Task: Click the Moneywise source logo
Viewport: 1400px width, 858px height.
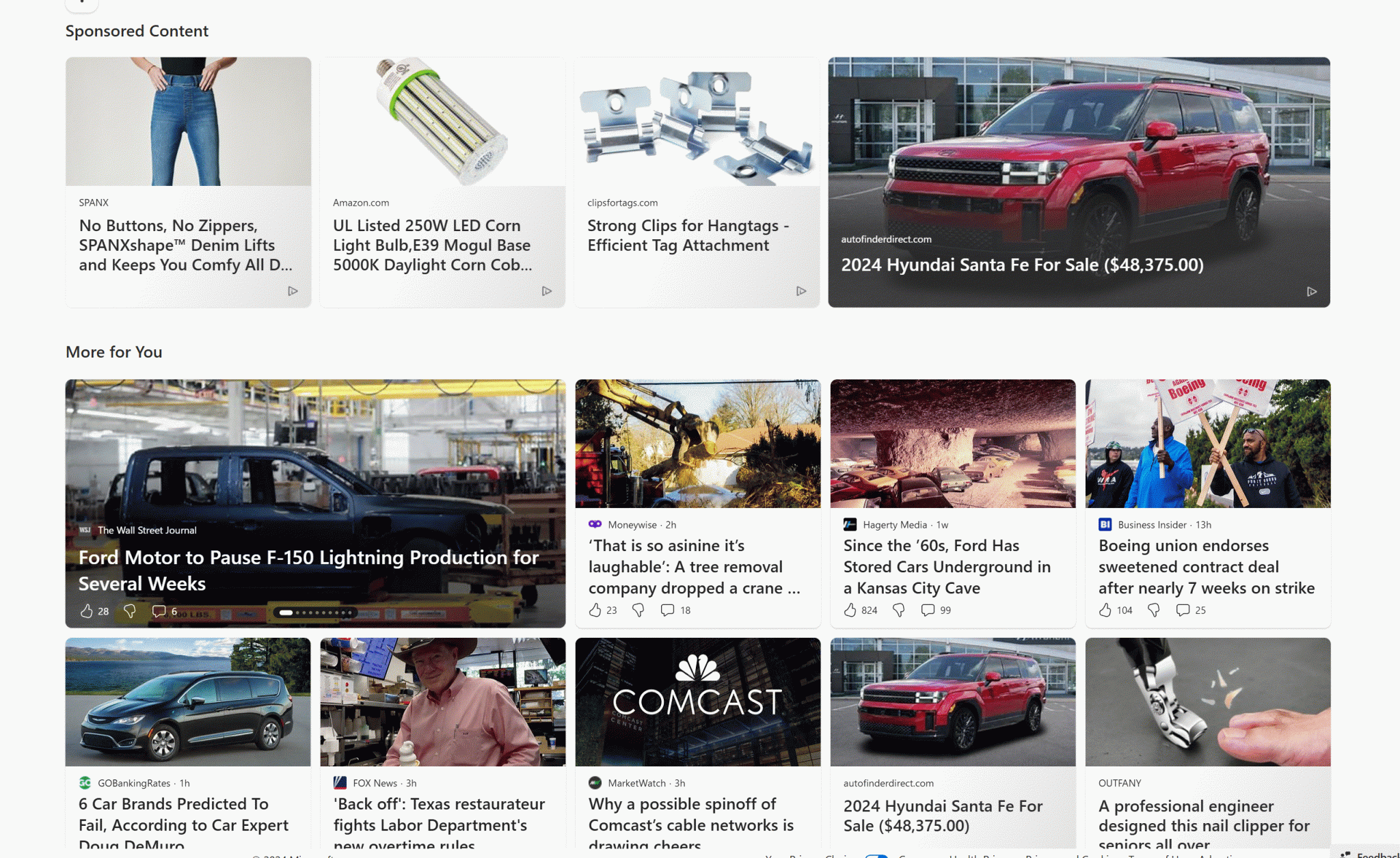Action: [595, 524]
